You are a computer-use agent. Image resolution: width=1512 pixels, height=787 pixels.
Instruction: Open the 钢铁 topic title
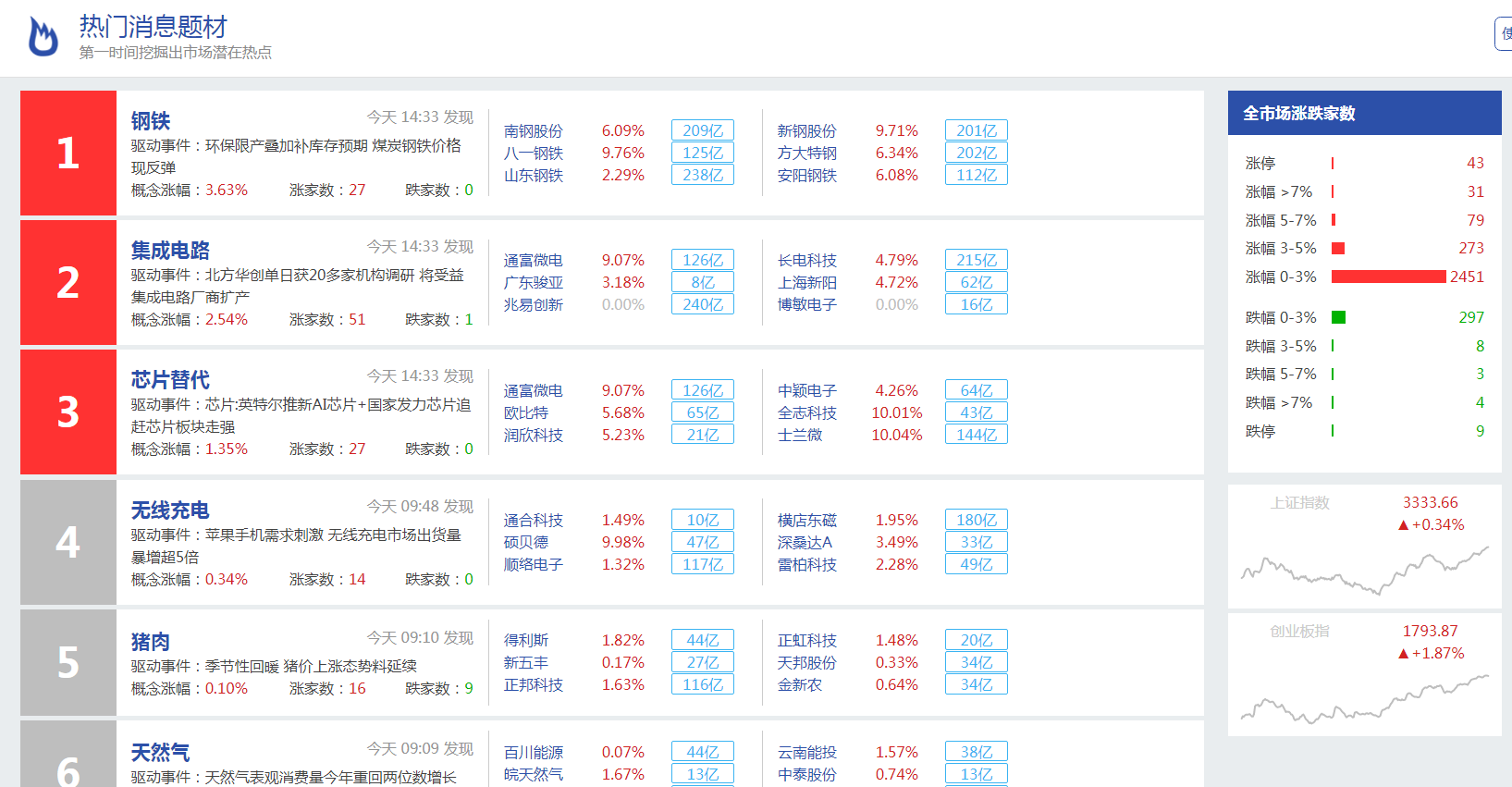point(151,121)
